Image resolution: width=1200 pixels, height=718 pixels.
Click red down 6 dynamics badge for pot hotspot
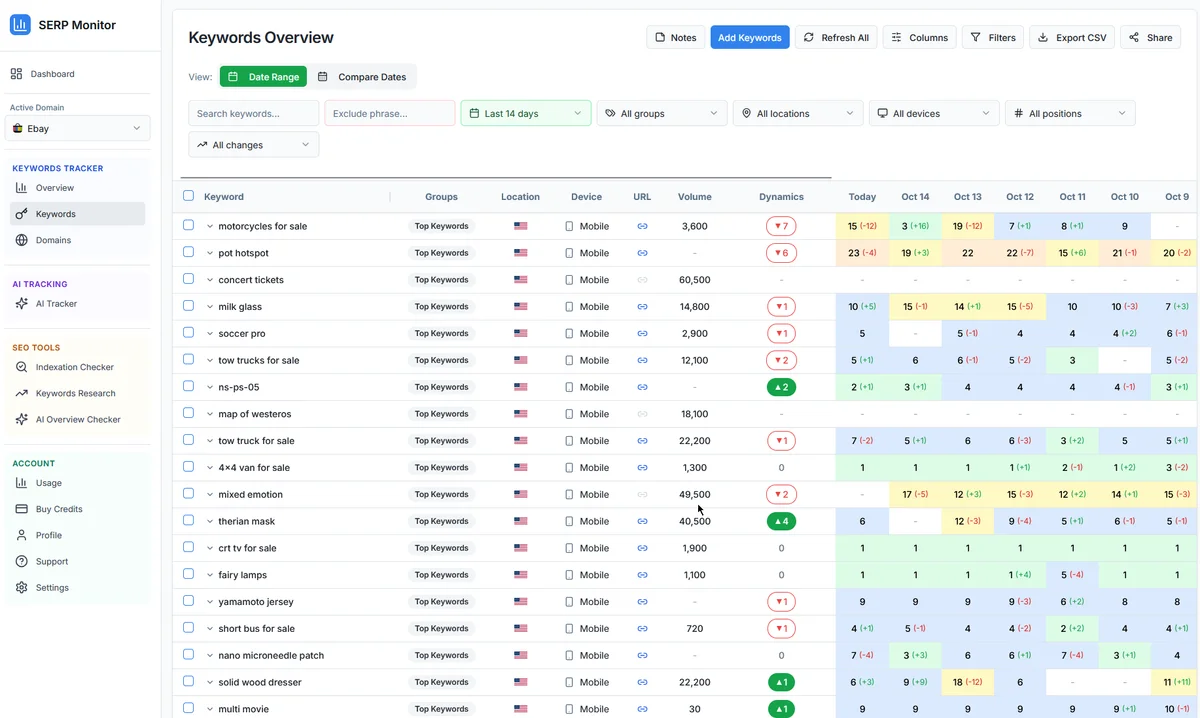tap(781, 253)
